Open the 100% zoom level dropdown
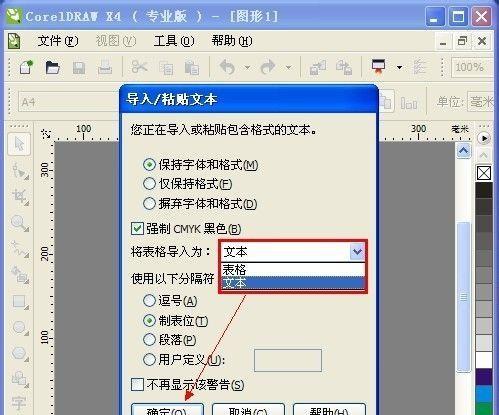The width and height of the screenshot is (499, 415). click(x=472, y=67)
